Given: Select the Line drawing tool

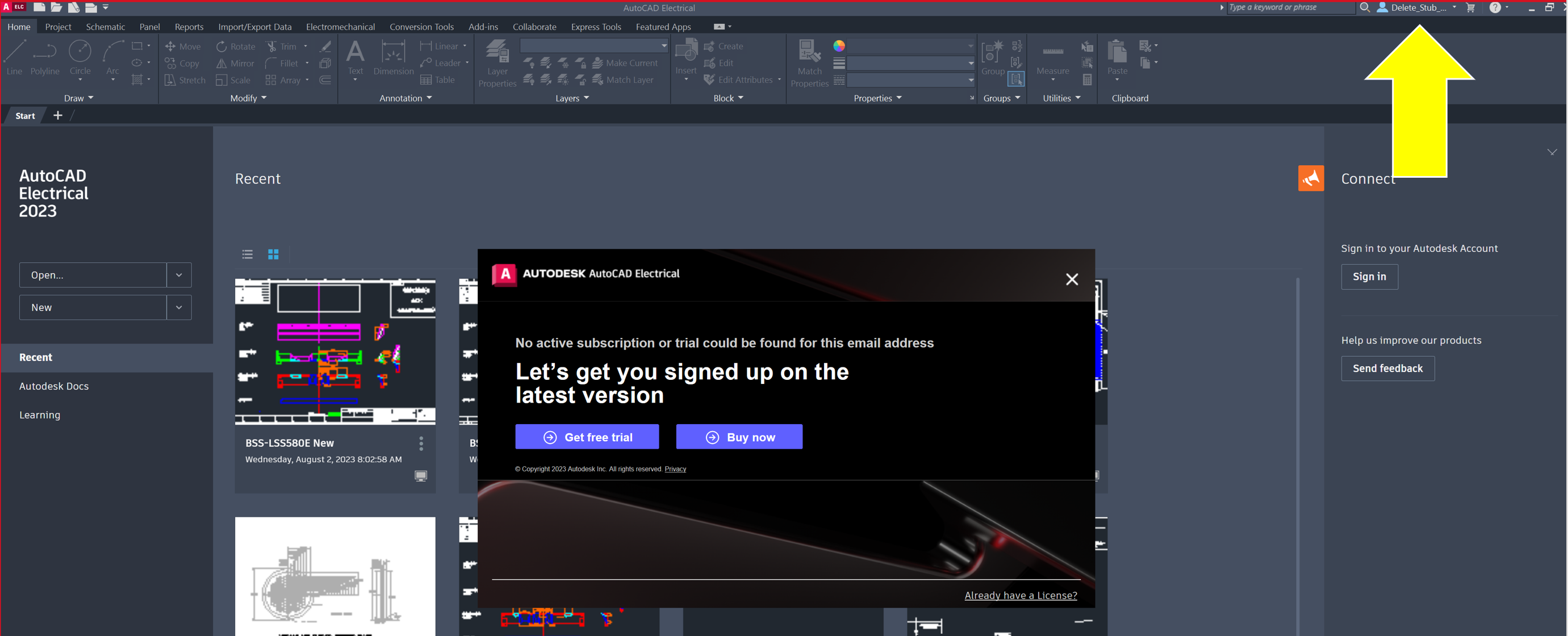Looking at the screenshot, I should point(15,52).
